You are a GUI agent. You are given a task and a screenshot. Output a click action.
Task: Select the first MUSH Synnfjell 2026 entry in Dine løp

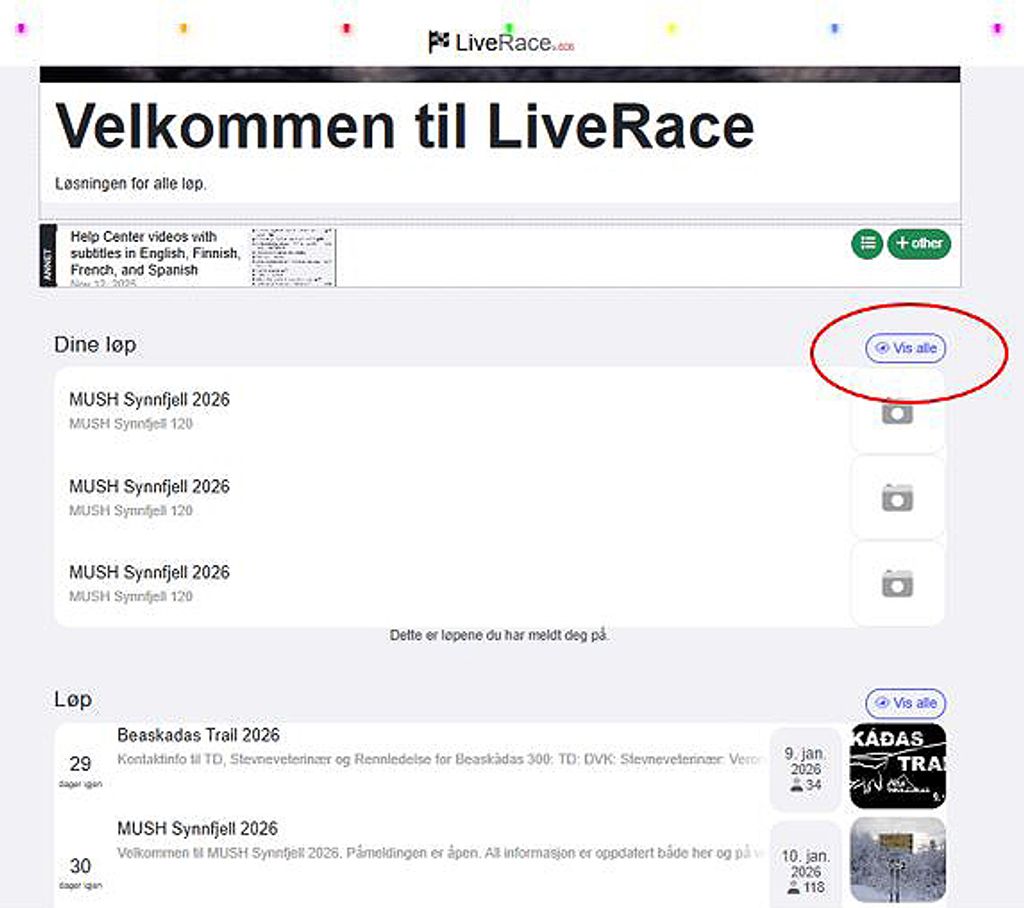[149, 400]
